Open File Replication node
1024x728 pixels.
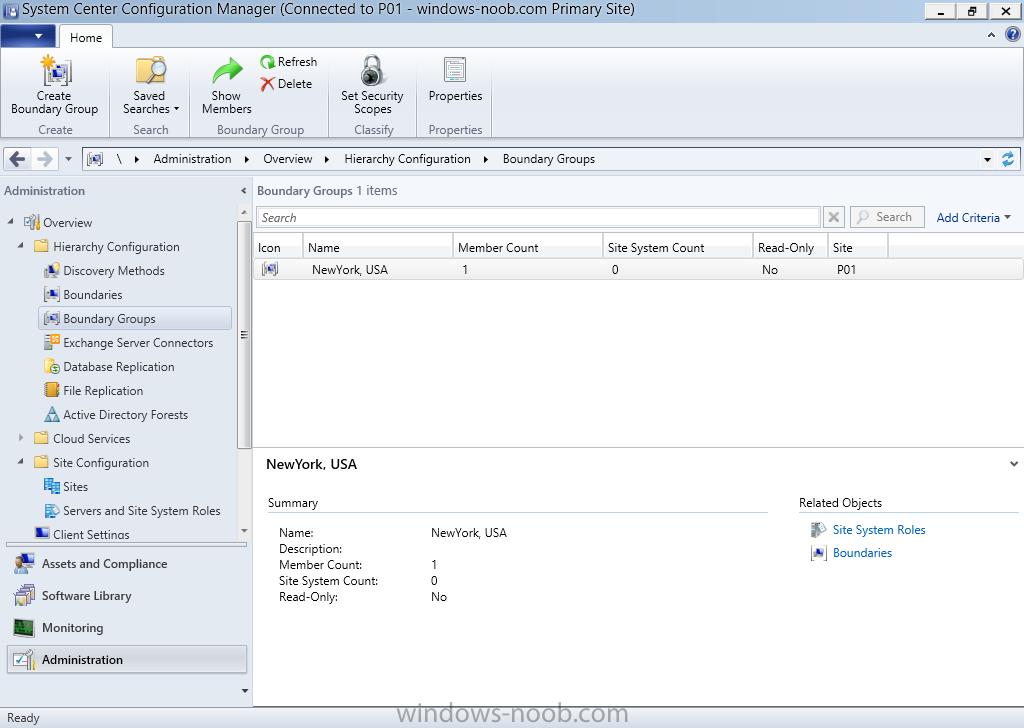point(103,390)
